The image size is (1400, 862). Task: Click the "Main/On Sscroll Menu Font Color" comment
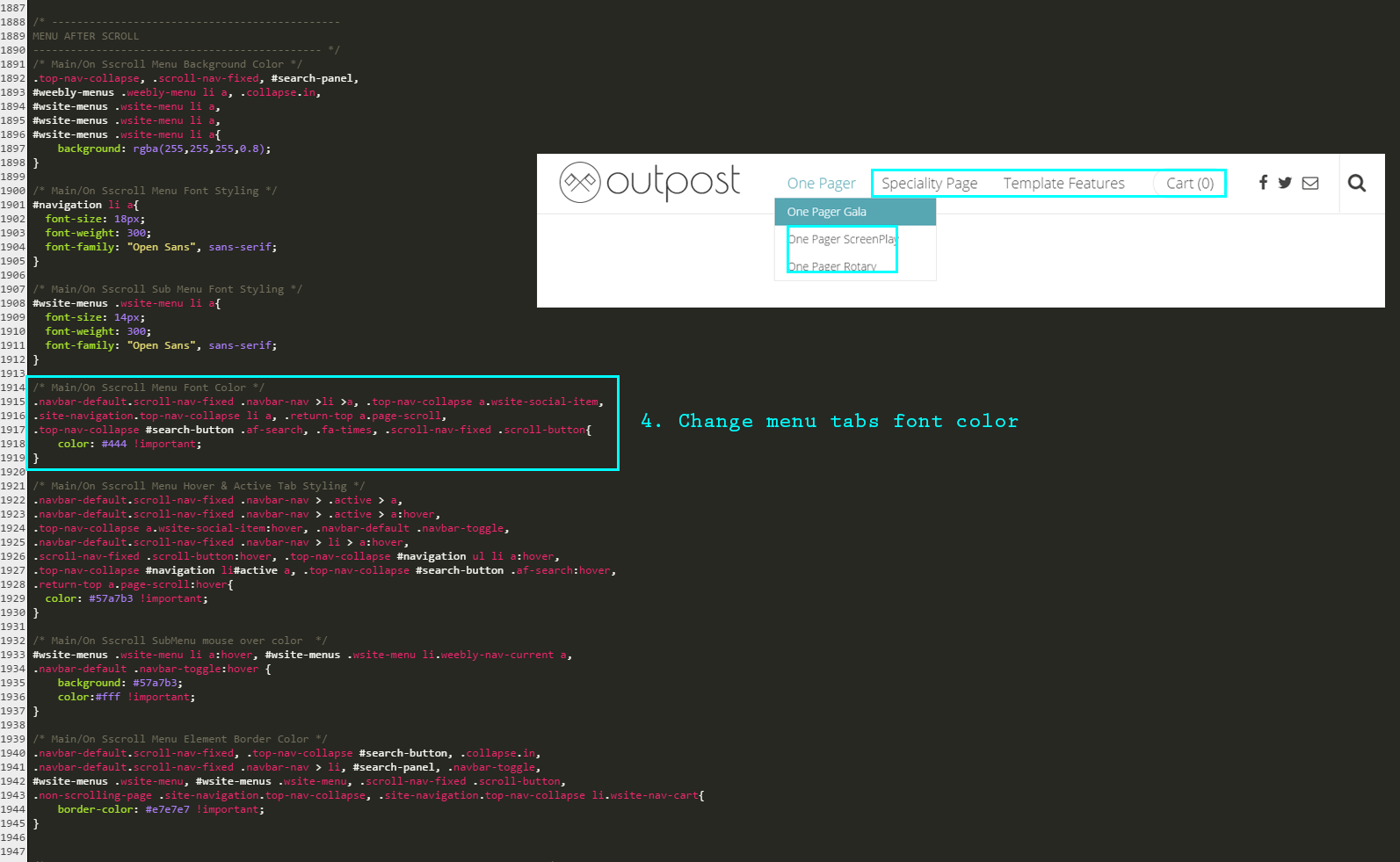[x=149, y=388]
